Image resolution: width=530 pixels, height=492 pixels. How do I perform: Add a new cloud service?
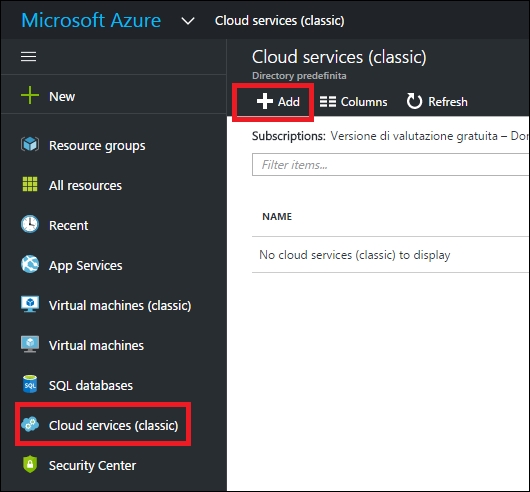(x=278, y=101)
